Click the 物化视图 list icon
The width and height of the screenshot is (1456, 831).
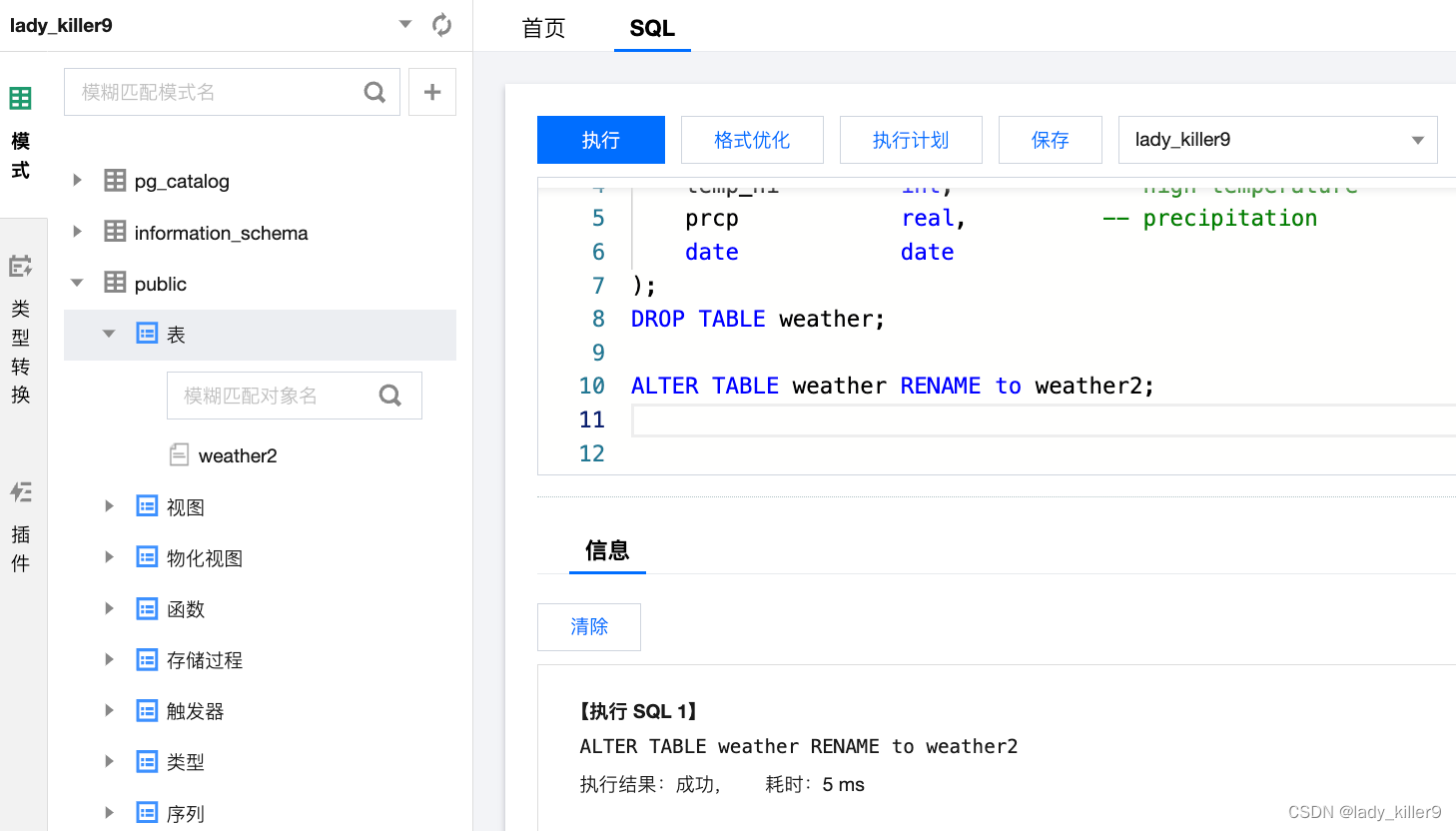click(147, 557)
